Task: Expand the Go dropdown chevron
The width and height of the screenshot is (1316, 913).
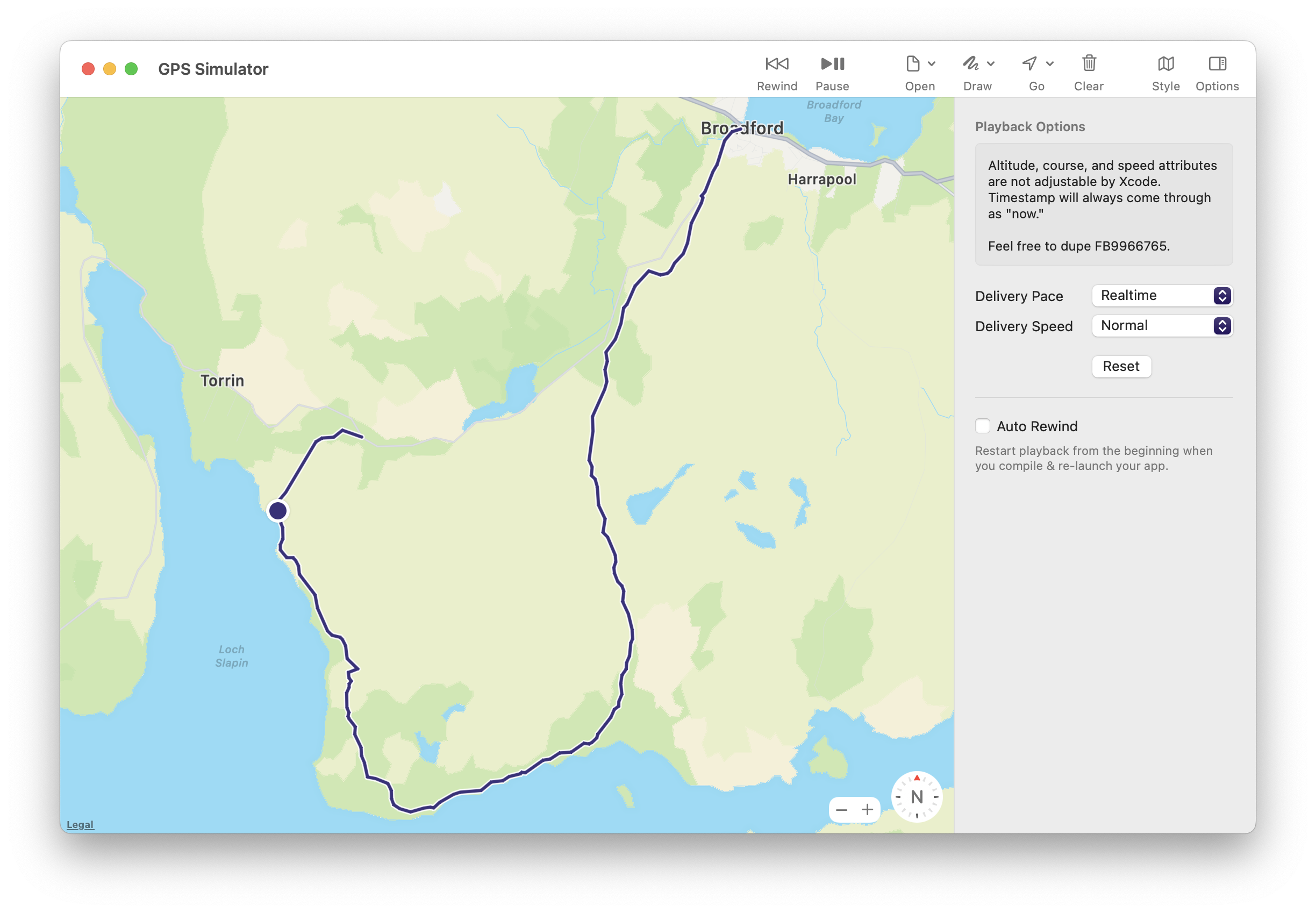Action: pyautogui.click(x=1050, y=64)
